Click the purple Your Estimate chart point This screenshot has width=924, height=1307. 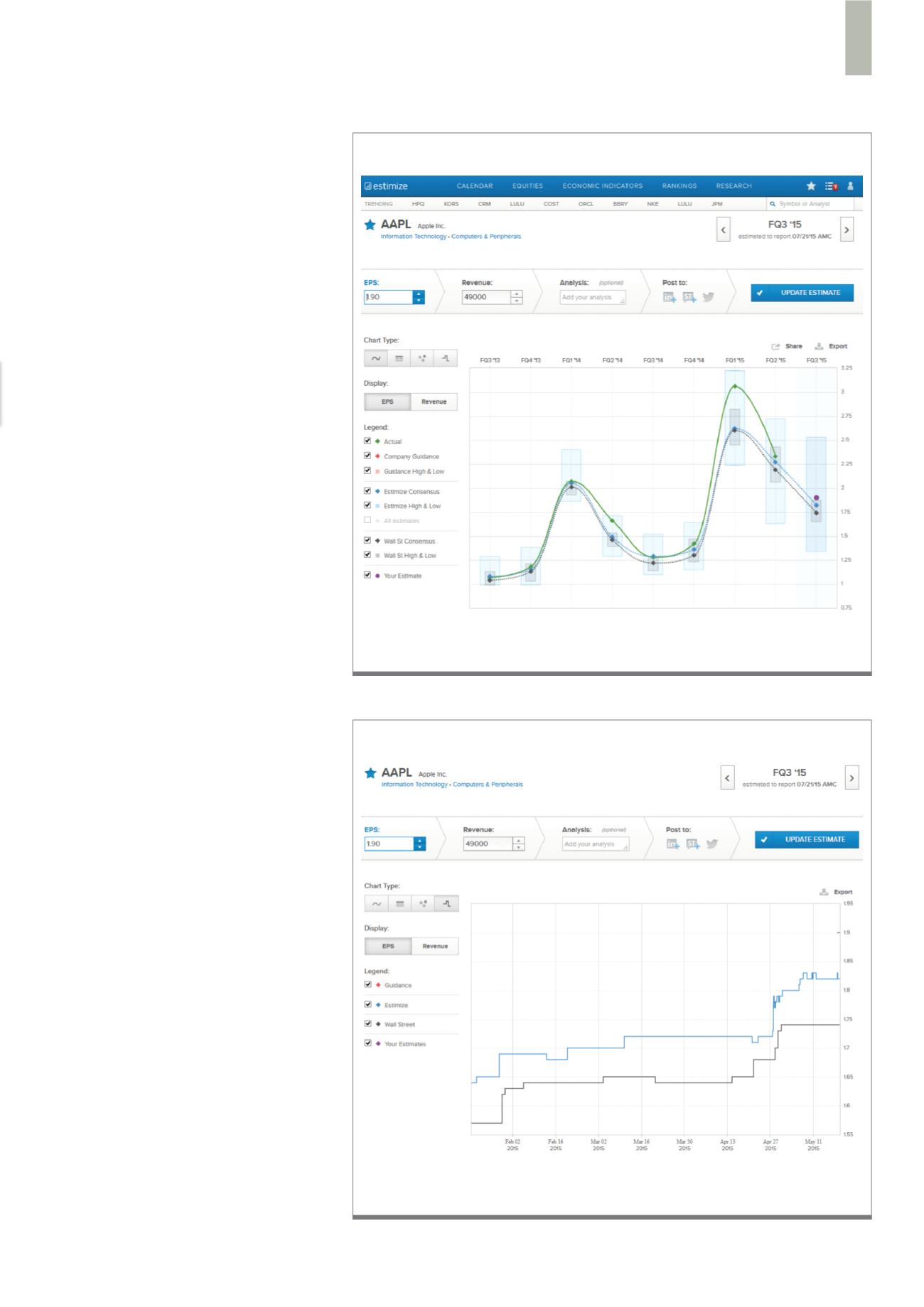pos(817,498)
